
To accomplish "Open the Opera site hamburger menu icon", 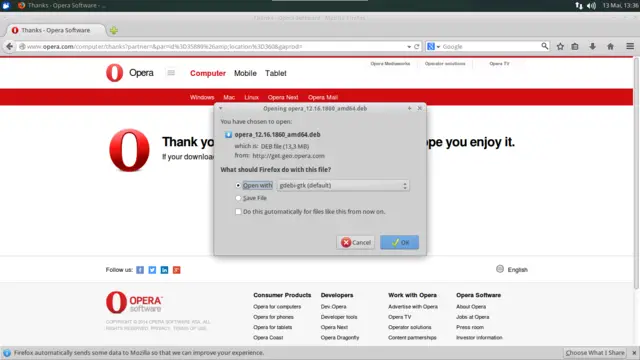I will [171, 73].
